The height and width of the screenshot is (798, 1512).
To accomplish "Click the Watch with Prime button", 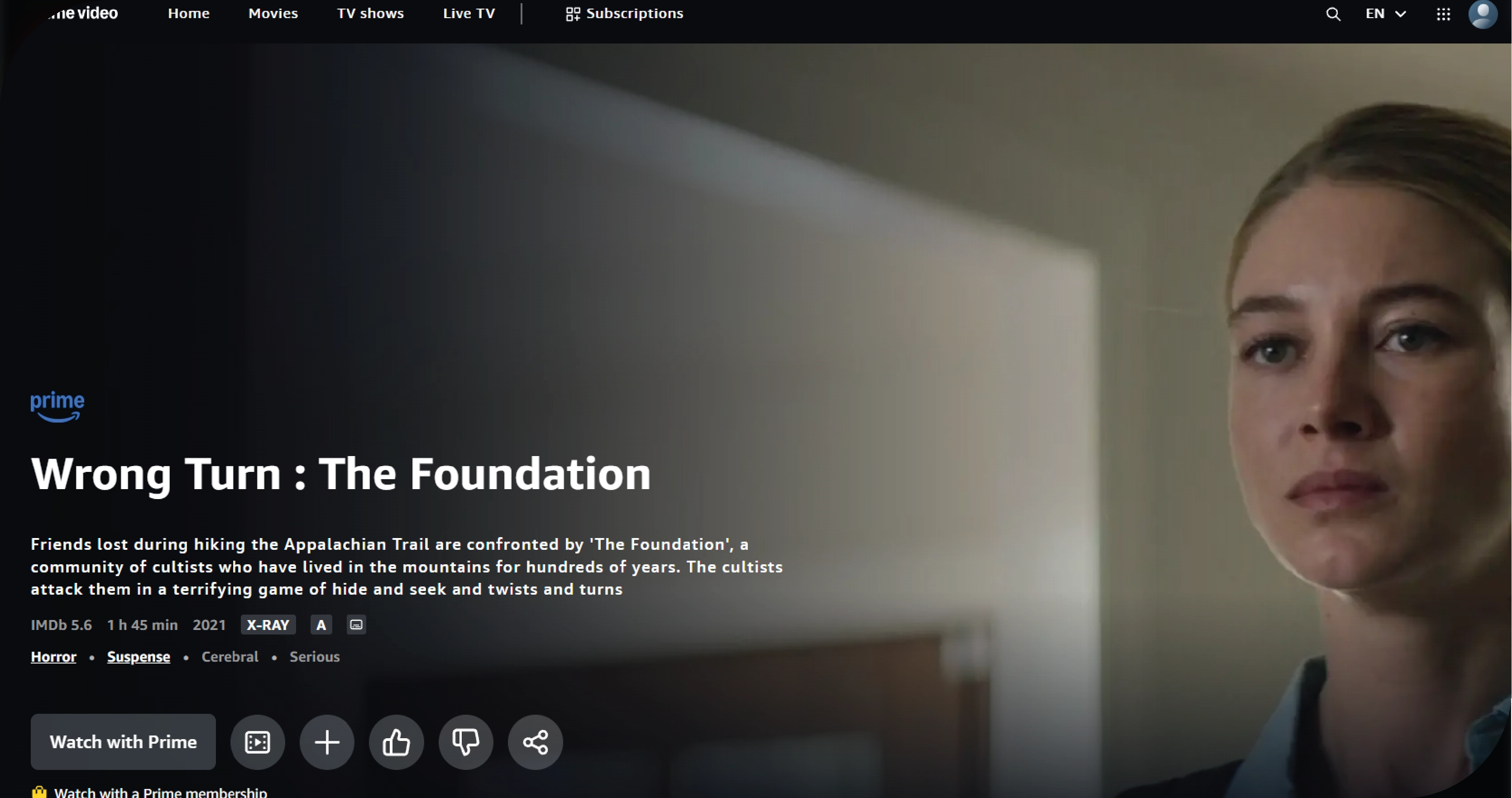I will tap(123, 742).
